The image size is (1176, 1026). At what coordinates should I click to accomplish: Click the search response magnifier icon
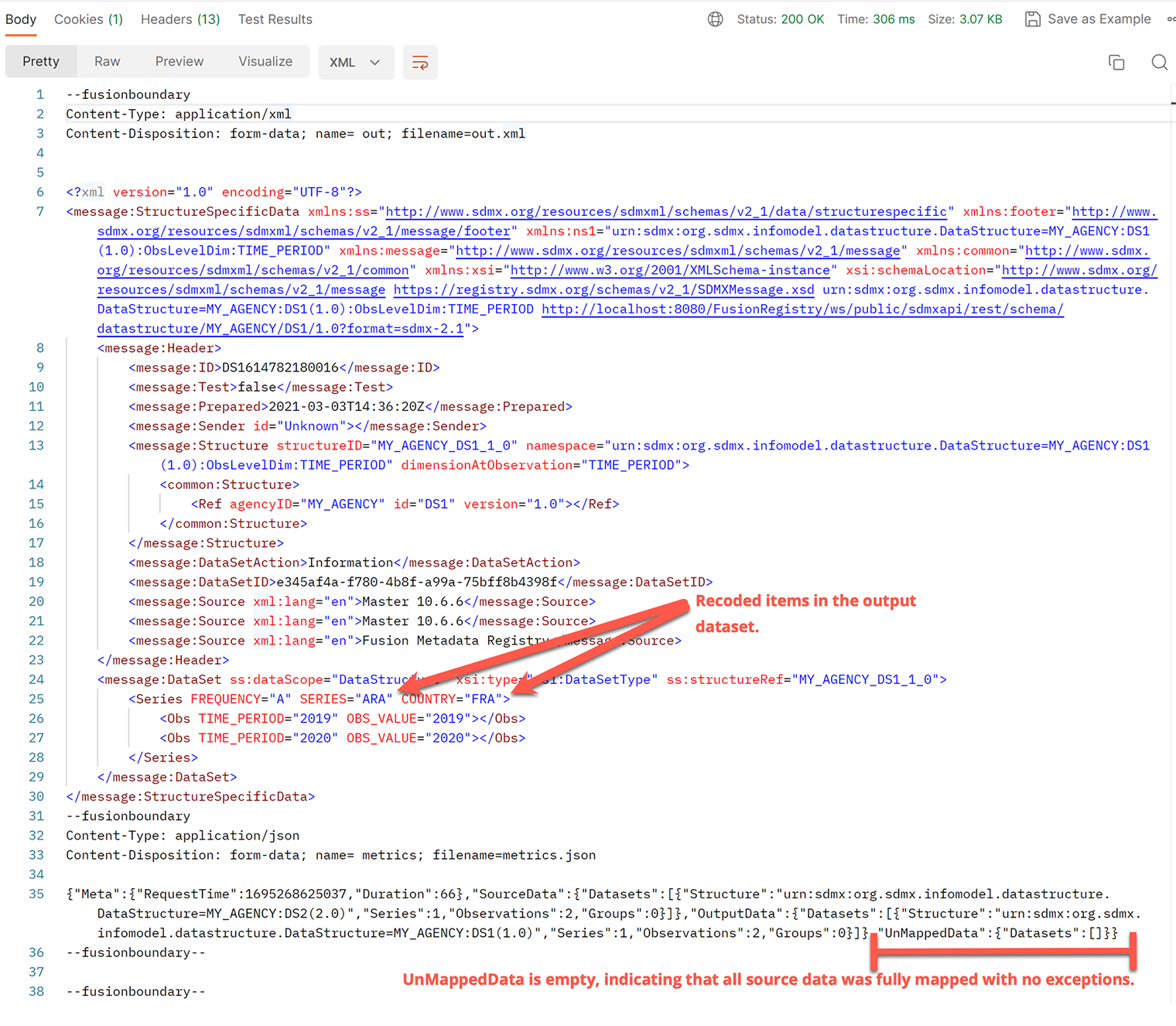(x=1158, y=63)
